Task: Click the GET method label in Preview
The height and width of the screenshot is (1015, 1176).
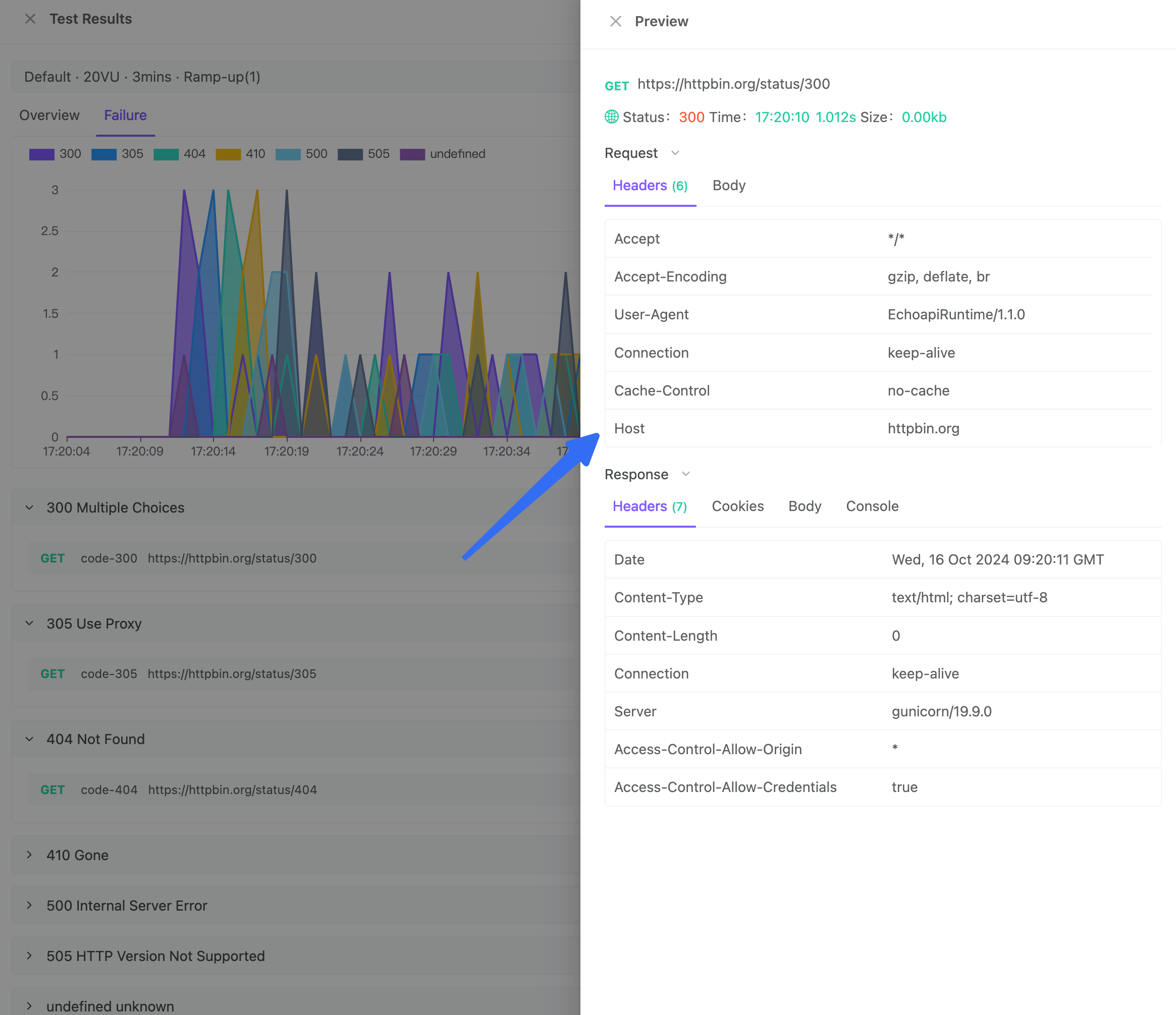Action: 616,86
